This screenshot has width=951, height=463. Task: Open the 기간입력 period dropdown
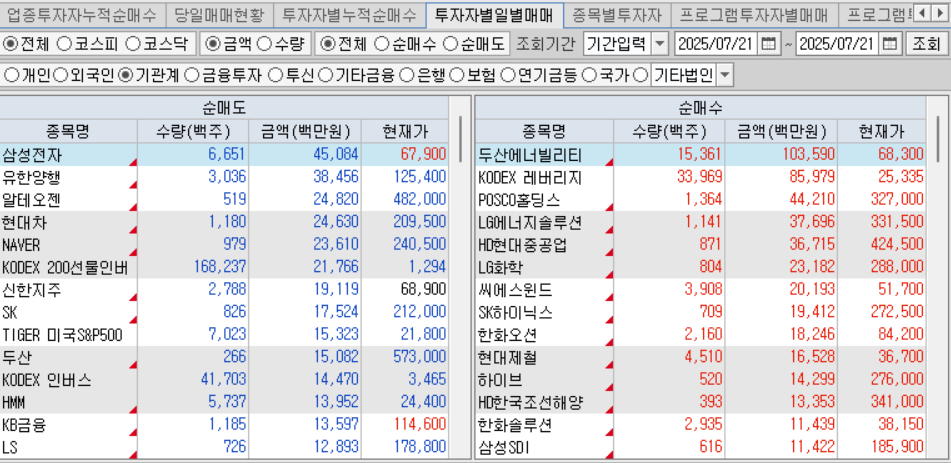pos(660,44)
